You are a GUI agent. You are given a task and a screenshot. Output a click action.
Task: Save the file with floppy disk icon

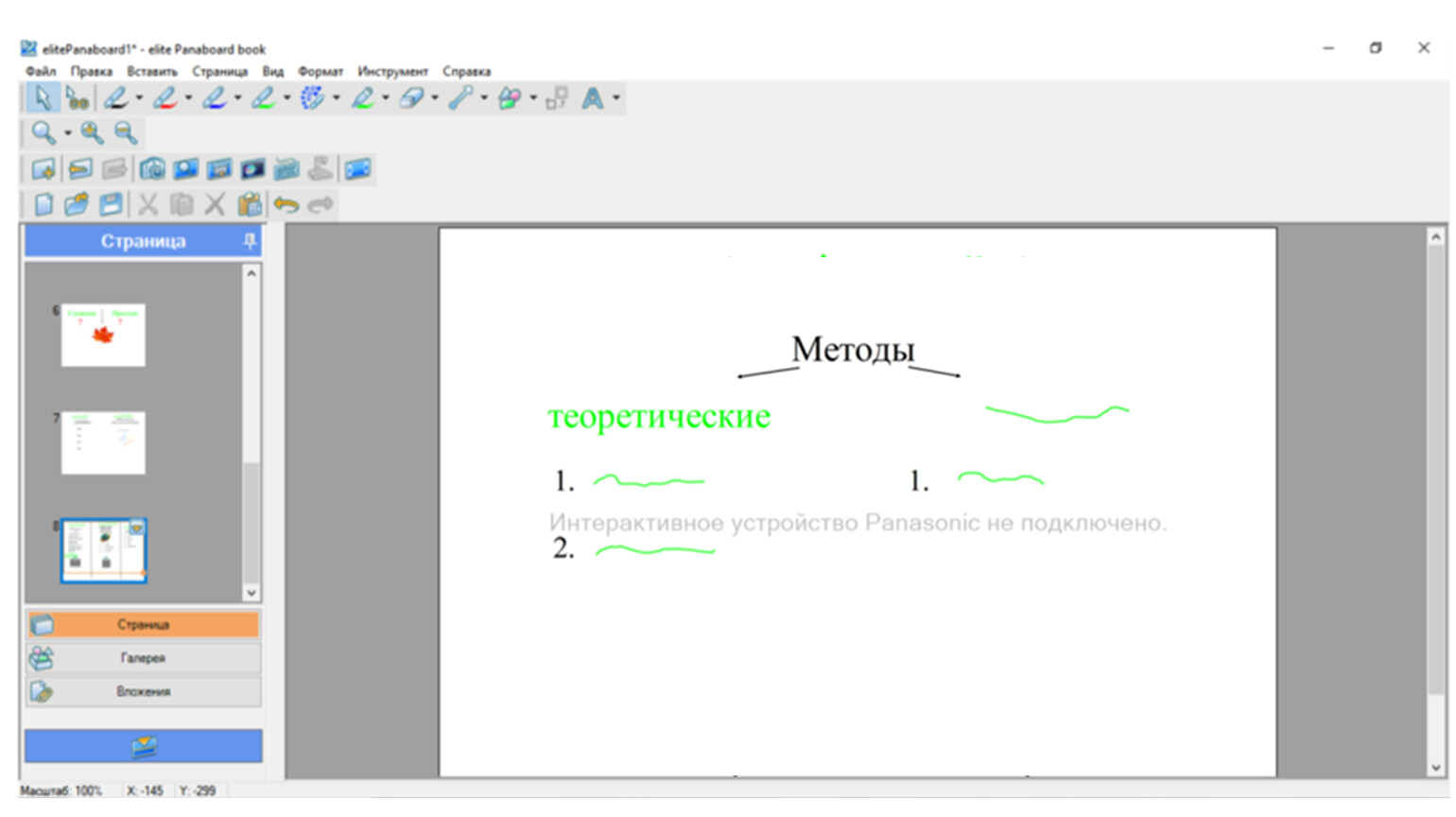[111, 204]
